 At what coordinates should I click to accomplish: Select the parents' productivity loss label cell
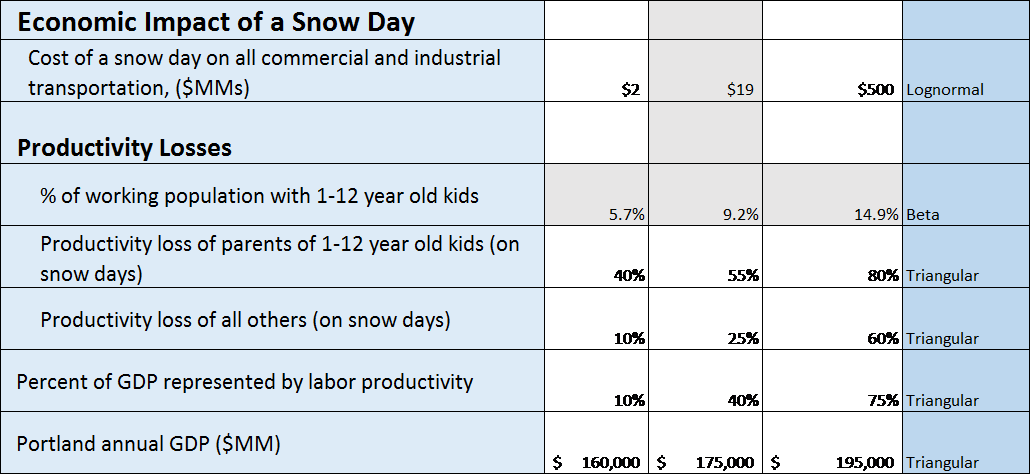272,258
